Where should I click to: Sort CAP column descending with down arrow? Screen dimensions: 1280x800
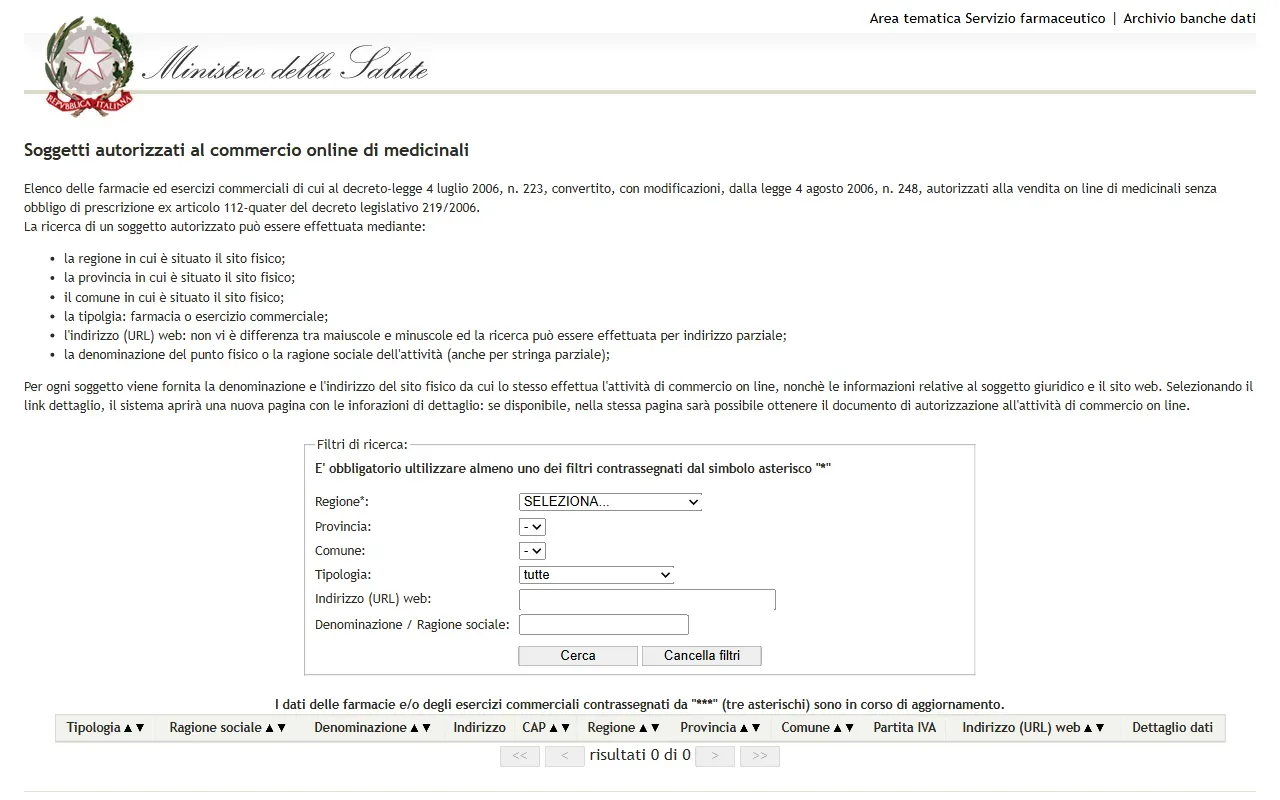[565, 728]
